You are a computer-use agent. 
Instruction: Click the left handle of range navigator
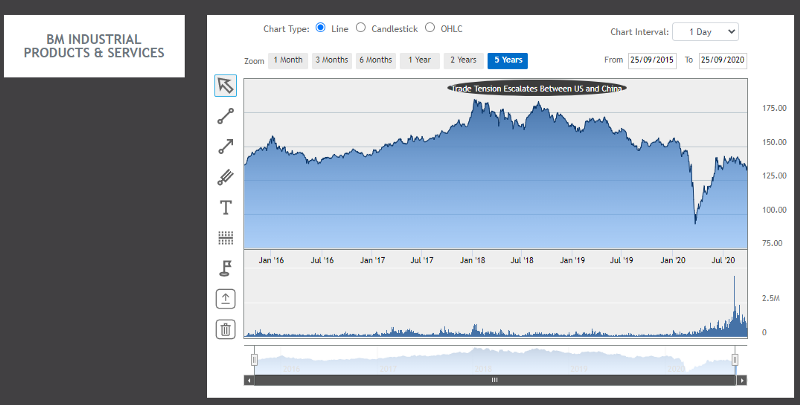click(x=254, y=360)
